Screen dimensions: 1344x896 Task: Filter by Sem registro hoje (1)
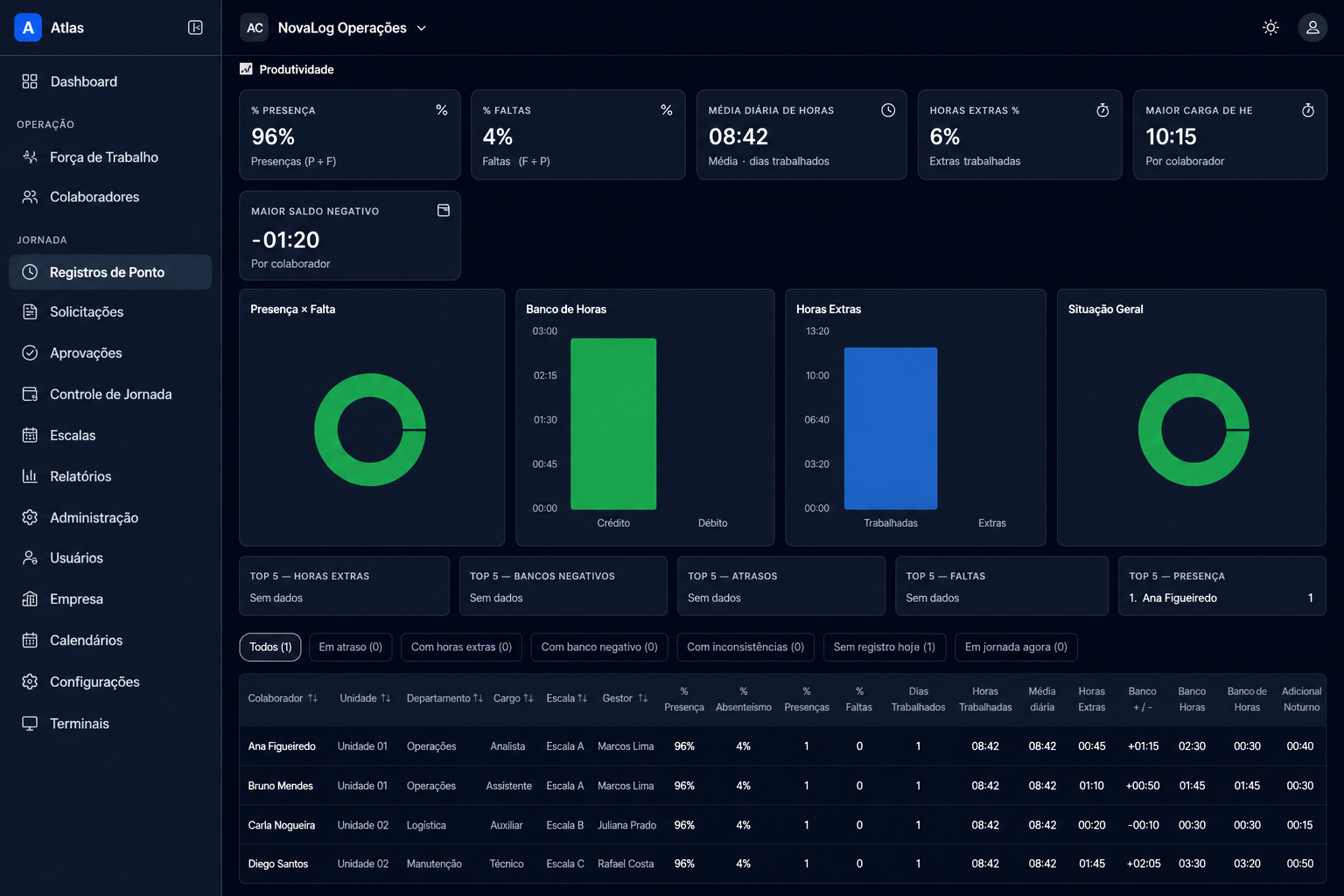pos(884,647)
